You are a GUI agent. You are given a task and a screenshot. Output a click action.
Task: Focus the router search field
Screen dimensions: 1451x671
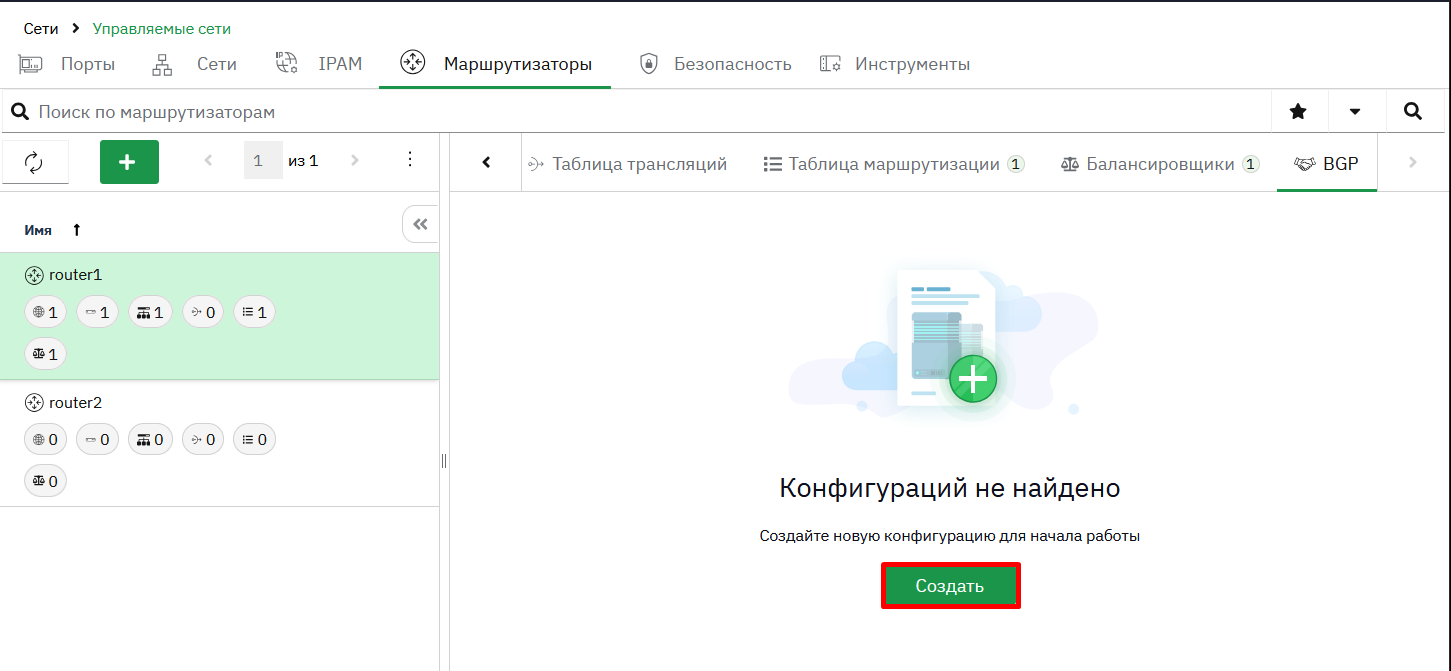click(x=635, y=112)
